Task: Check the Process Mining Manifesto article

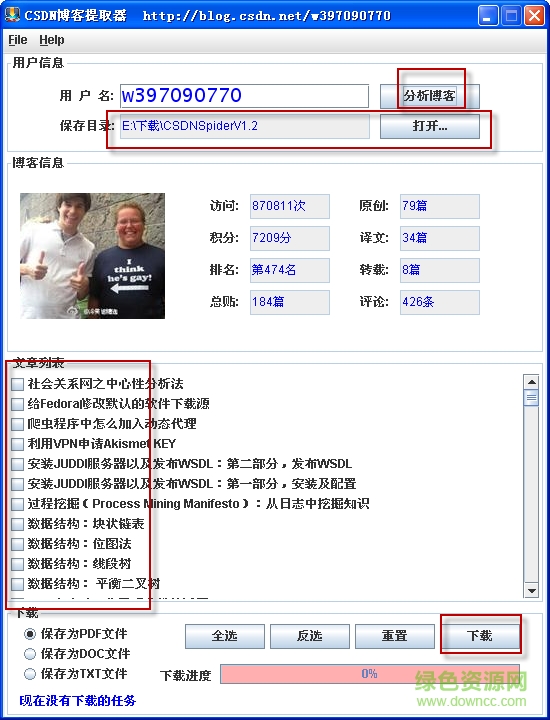Action: [17, 504]
